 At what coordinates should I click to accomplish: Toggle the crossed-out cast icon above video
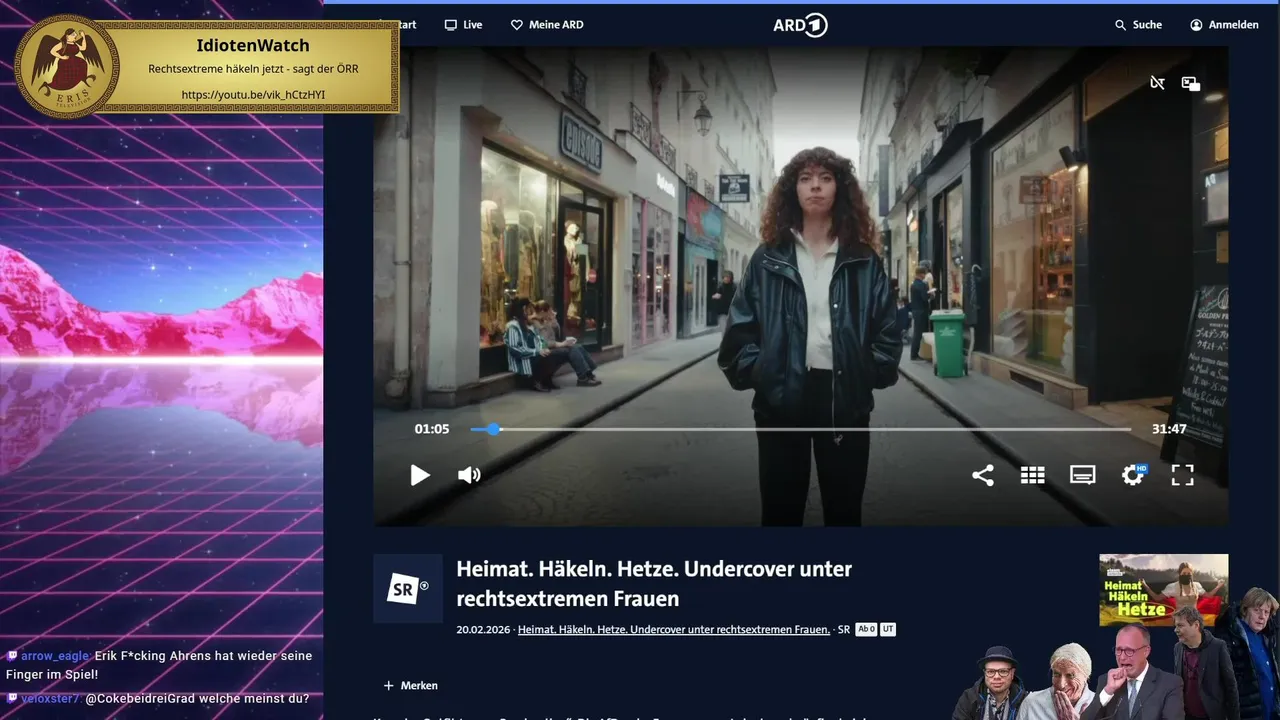1157,83
